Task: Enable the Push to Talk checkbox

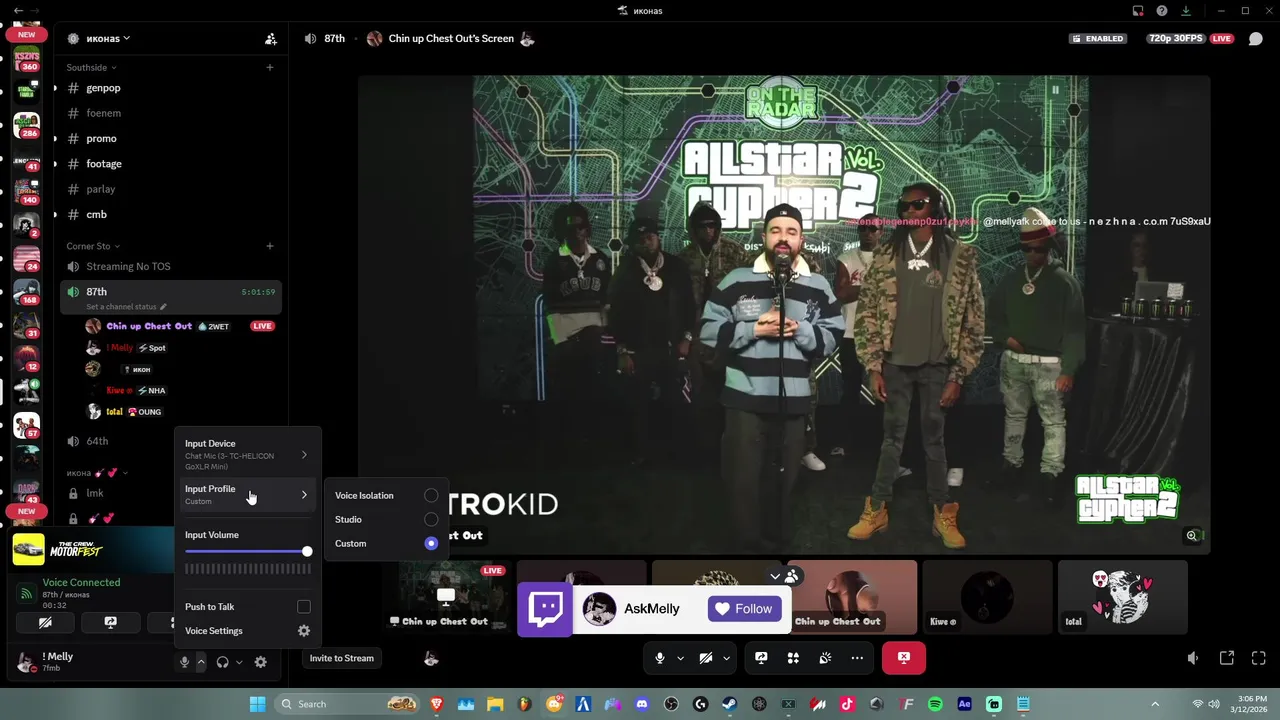Action: pyautogui.click(x=304, y=607)
